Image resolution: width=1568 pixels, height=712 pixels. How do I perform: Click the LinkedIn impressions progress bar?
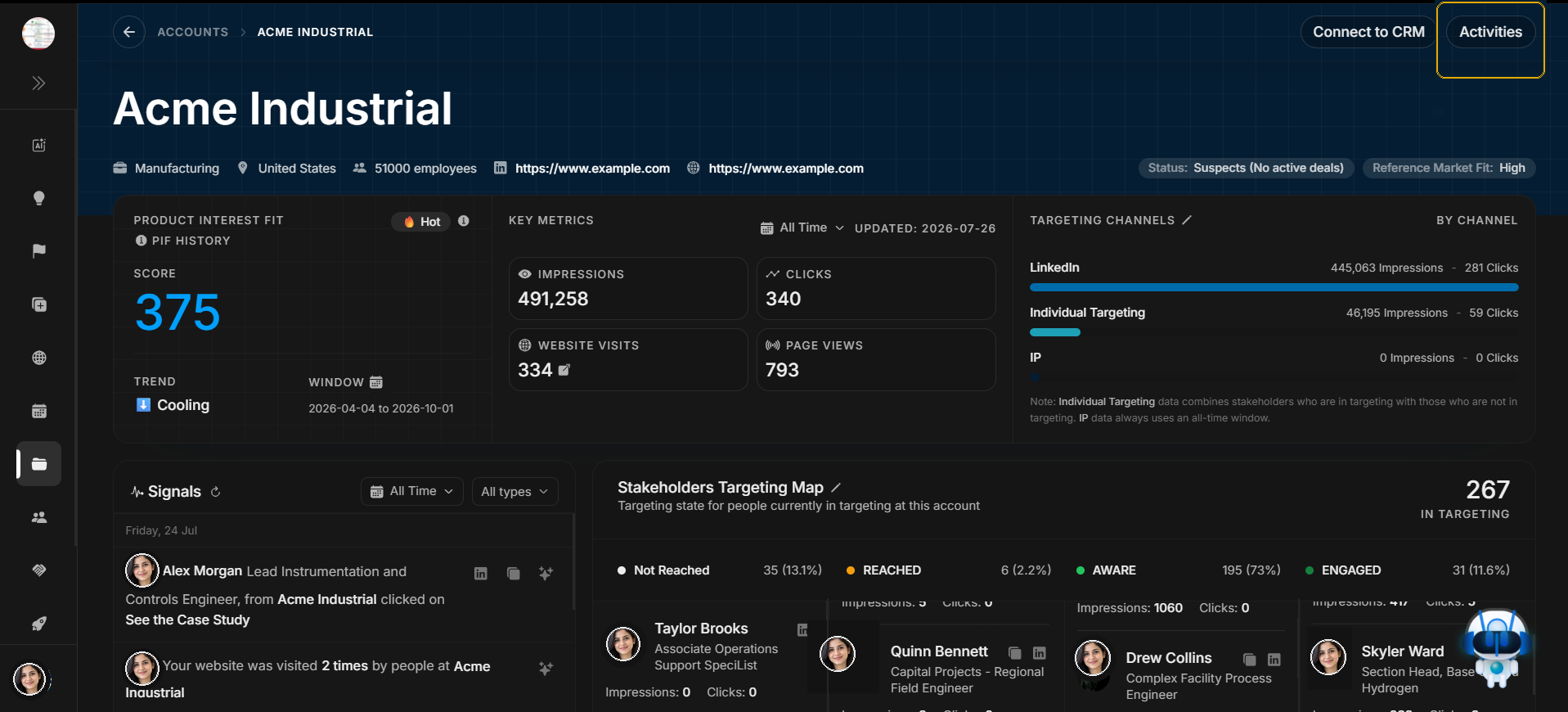click(1274, 287)
